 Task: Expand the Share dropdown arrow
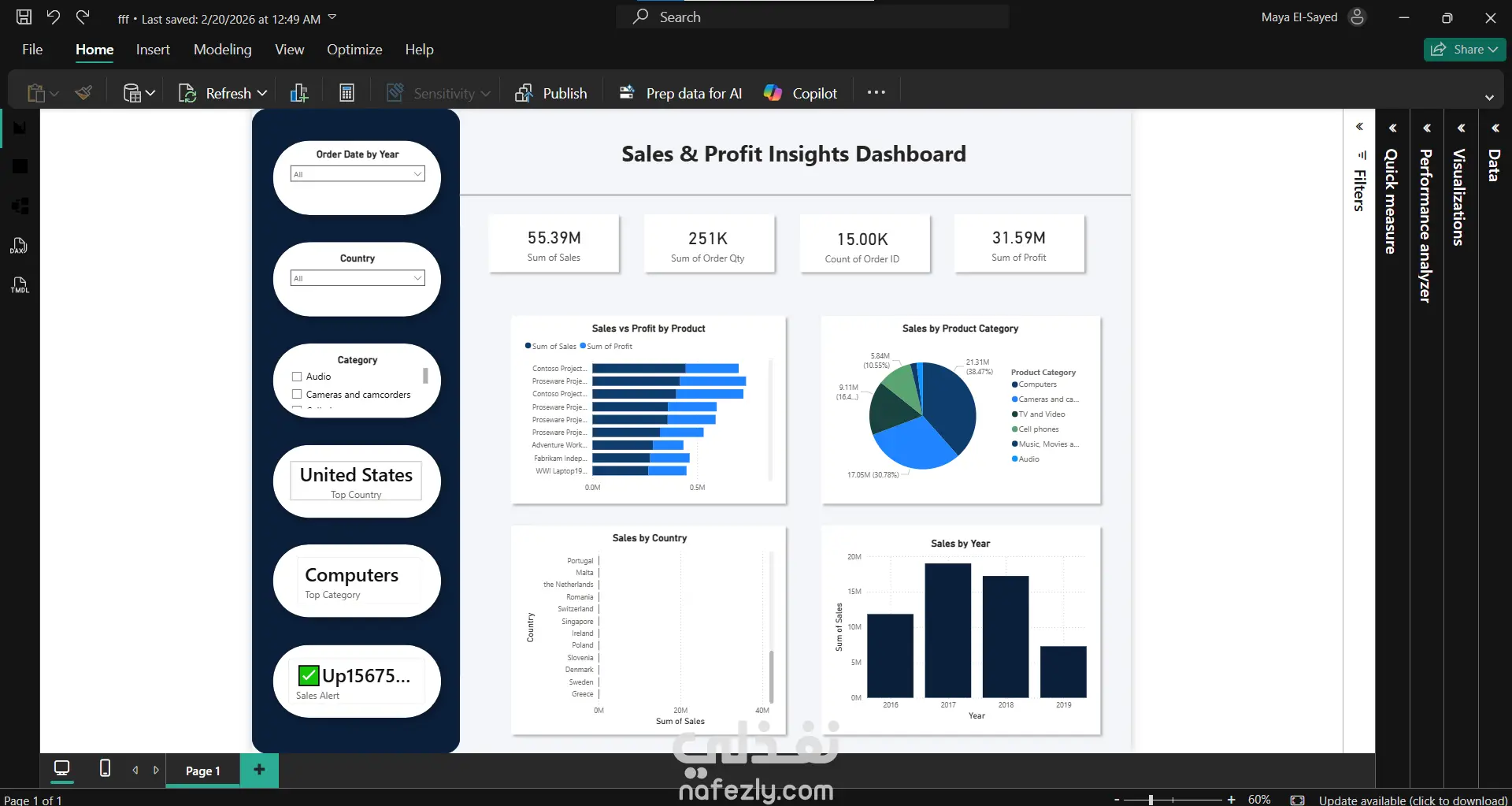click(x=1493, y=49)
